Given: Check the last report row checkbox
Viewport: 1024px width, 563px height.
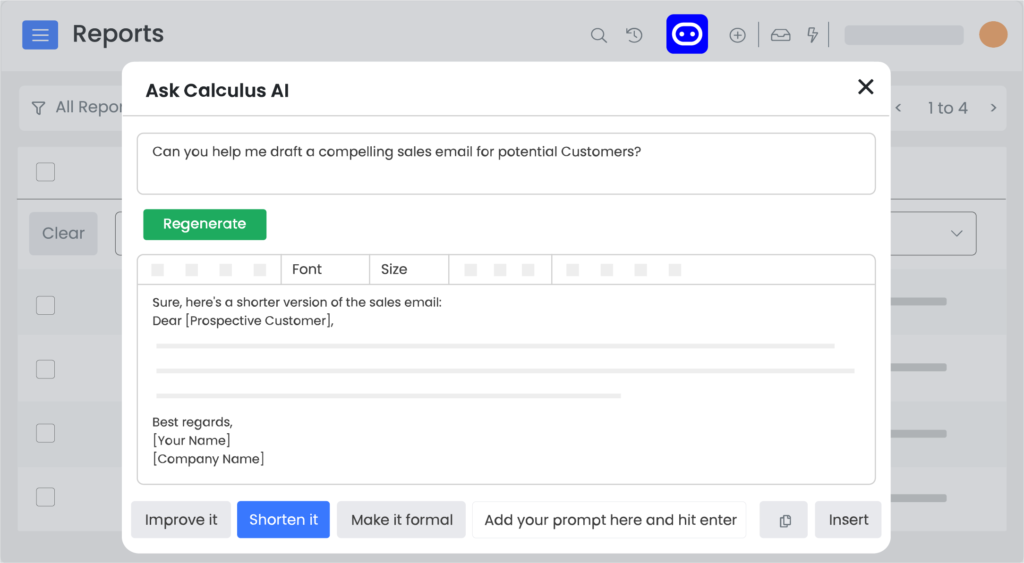Looking at the screenshot, I should tap(46, 497).
